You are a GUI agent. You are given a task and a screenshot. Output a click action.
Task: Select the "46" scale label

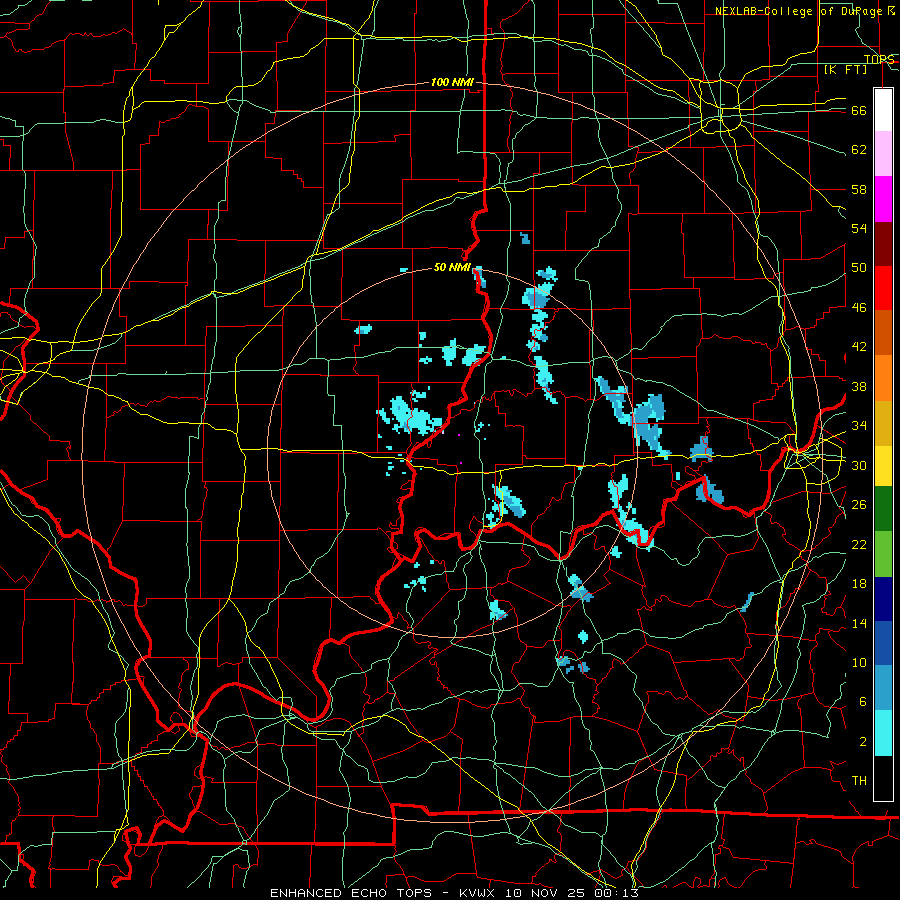click(859, 308)
